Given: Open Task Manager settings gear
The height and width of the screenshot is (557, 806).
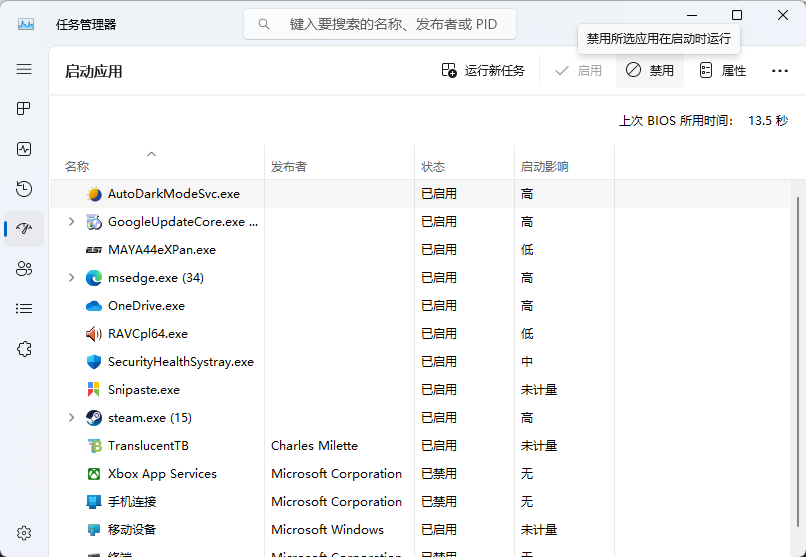Looking at the screenshot, I should pos(24,533).
